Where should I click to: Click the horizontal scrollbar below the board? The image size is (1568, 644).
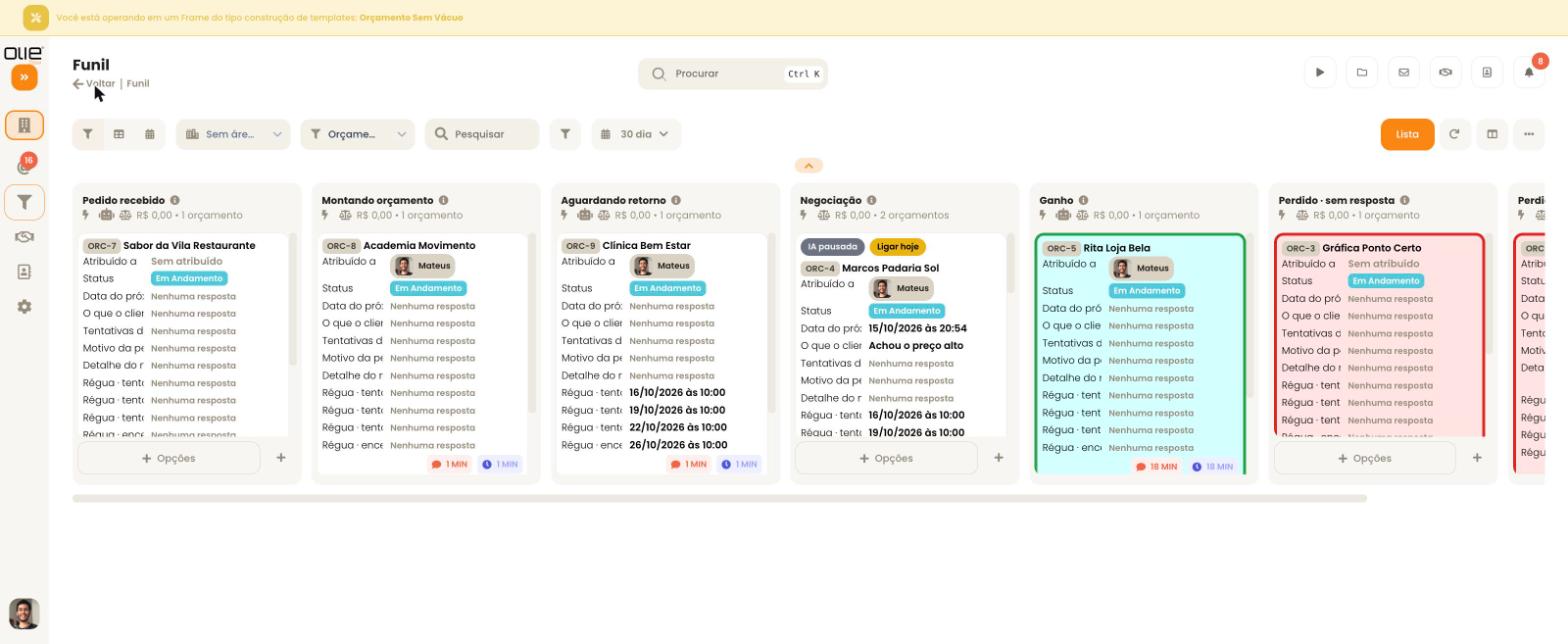tap(719, 498)
